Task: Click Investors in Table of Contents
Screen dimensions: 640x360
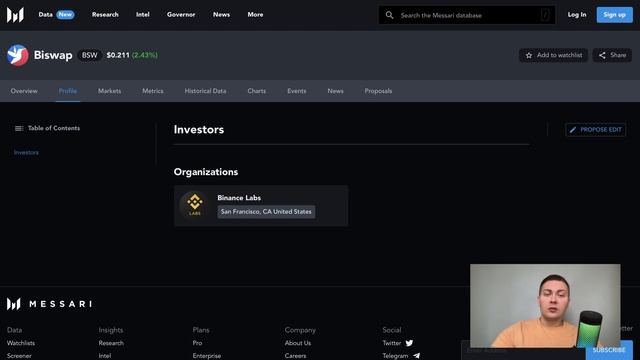Action: pos(26,152)
